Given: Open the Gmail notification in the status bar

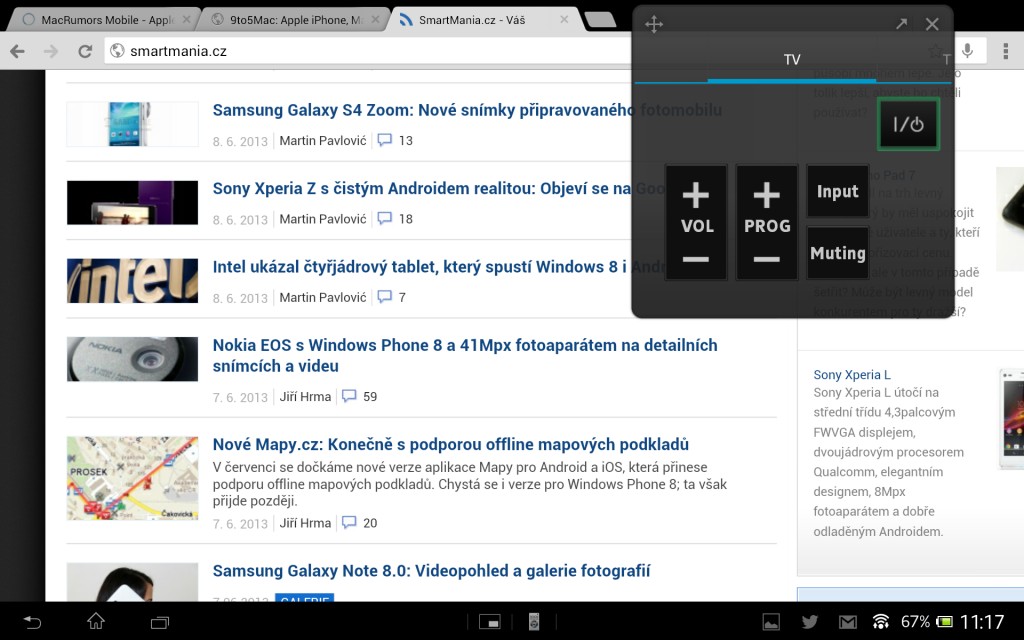Looking at the screenshot, I should tap(848, 622).
